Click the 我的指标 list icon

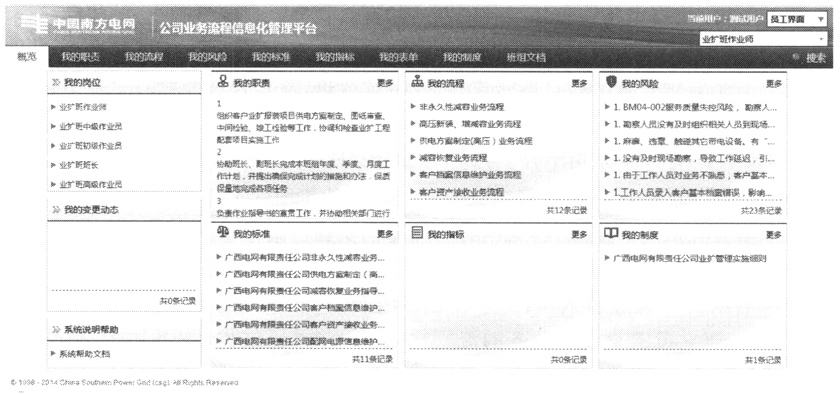tap(417, 232)
